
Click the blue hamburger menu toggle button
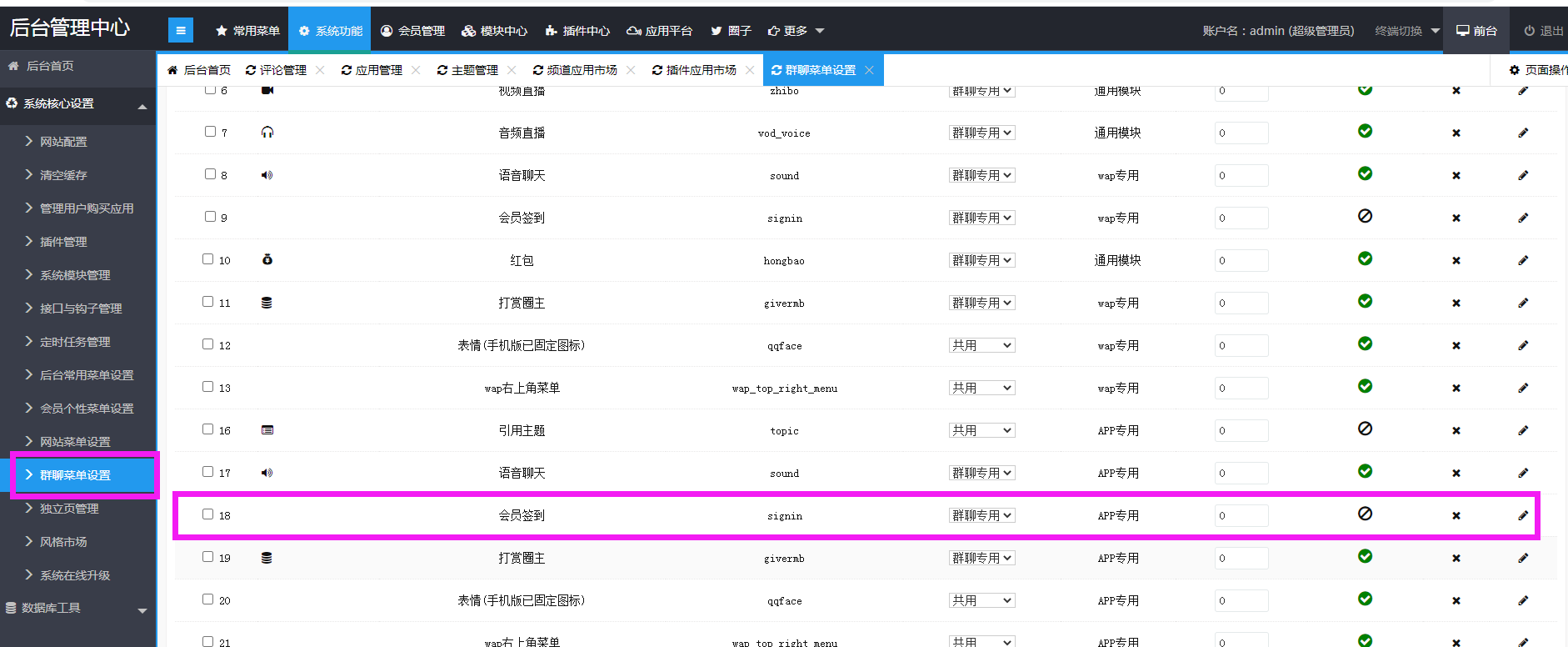pos(180,31)
